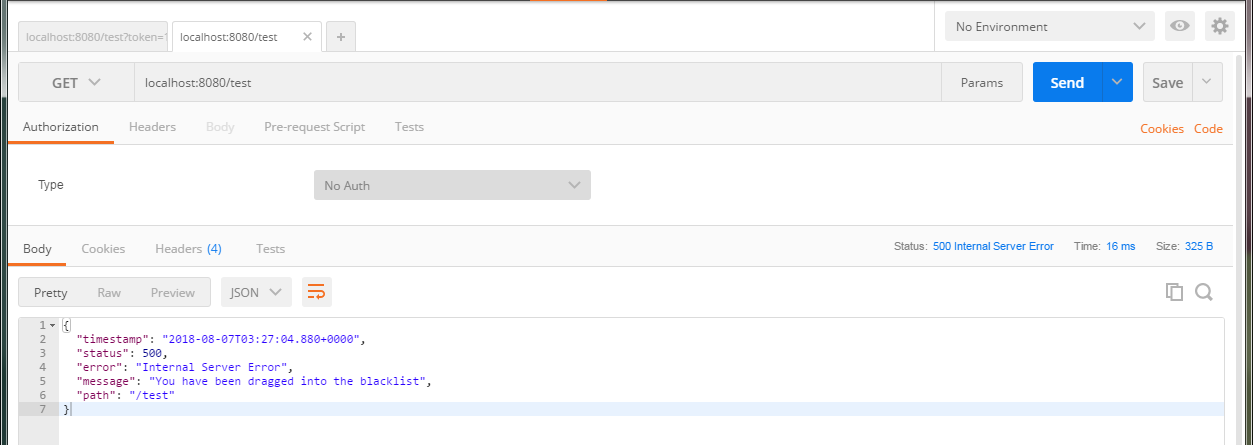The image size is (1253, 445).
Task: Close the localhost:8080/test tab
Action: point(307,37)
